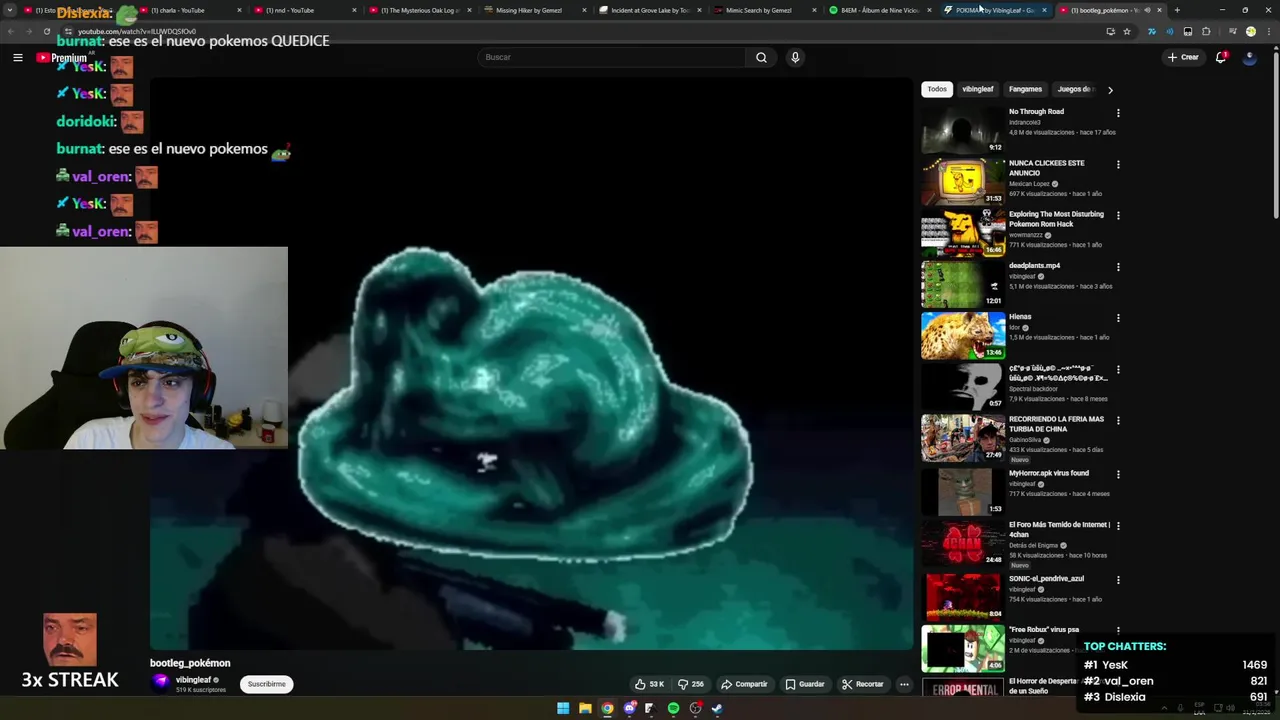Open File Explorer from the taskbar
The width and height of the screenshot is (1280, 720).
(585, 708)
